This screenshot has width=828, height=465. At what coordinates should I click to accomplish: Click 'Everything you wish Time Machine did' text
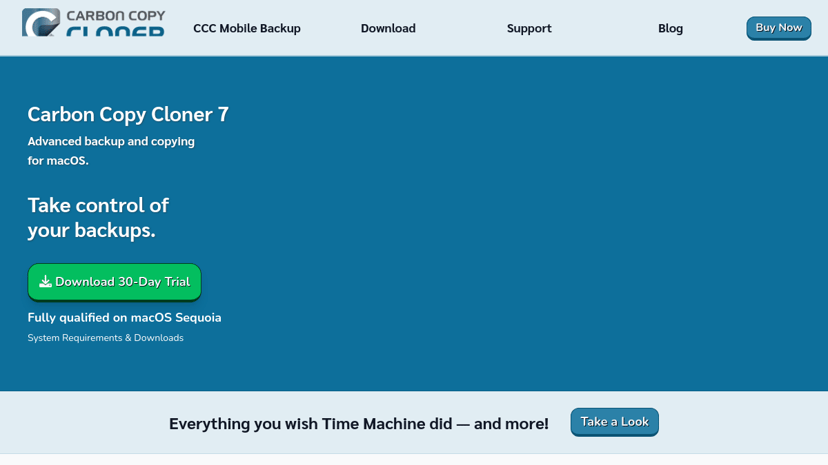click(x=310, y=424)
